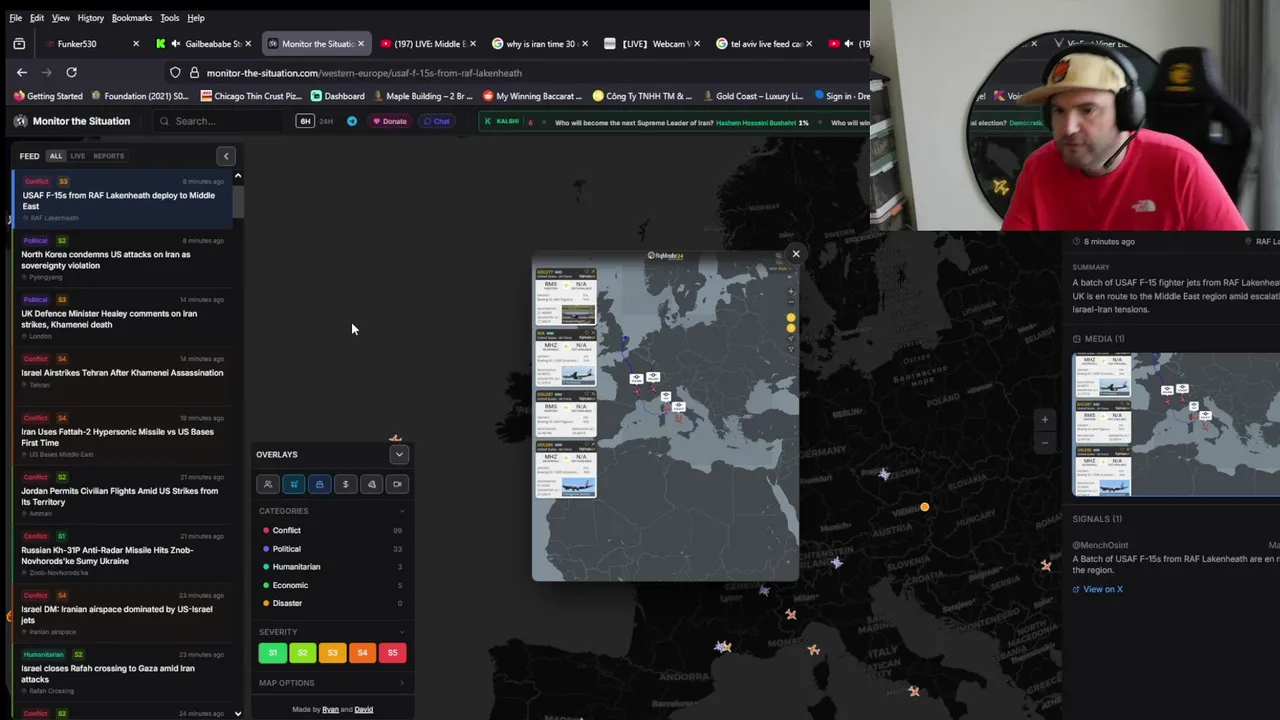Viewport: 1280px width, 720px height.
Task: Open Ryan's credit link
Action: click(330, 710)
